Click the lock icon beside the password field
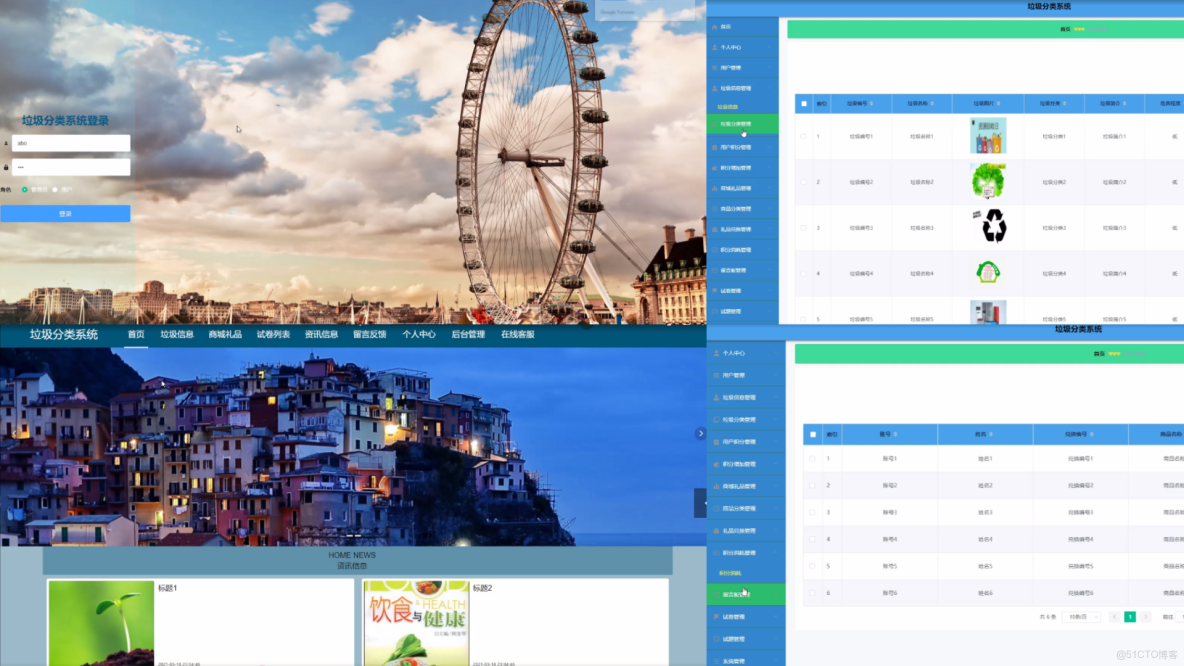The height and width of the screenshot is (666, 1184). click(x=6, y=167)
